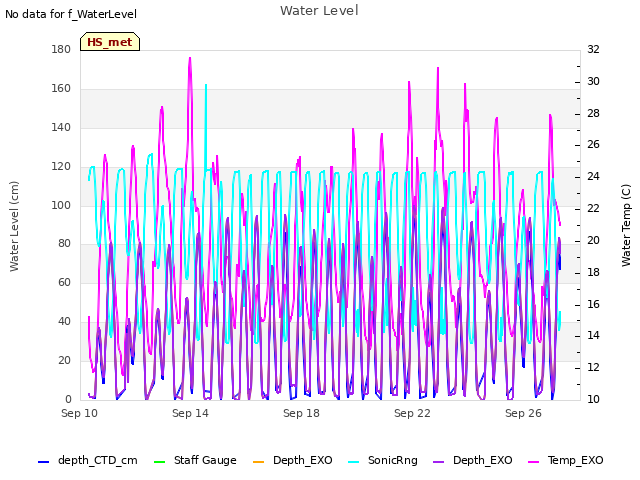Click the Water Level (cm) axis label
640x480 pixels.
[x=14, y=227]
